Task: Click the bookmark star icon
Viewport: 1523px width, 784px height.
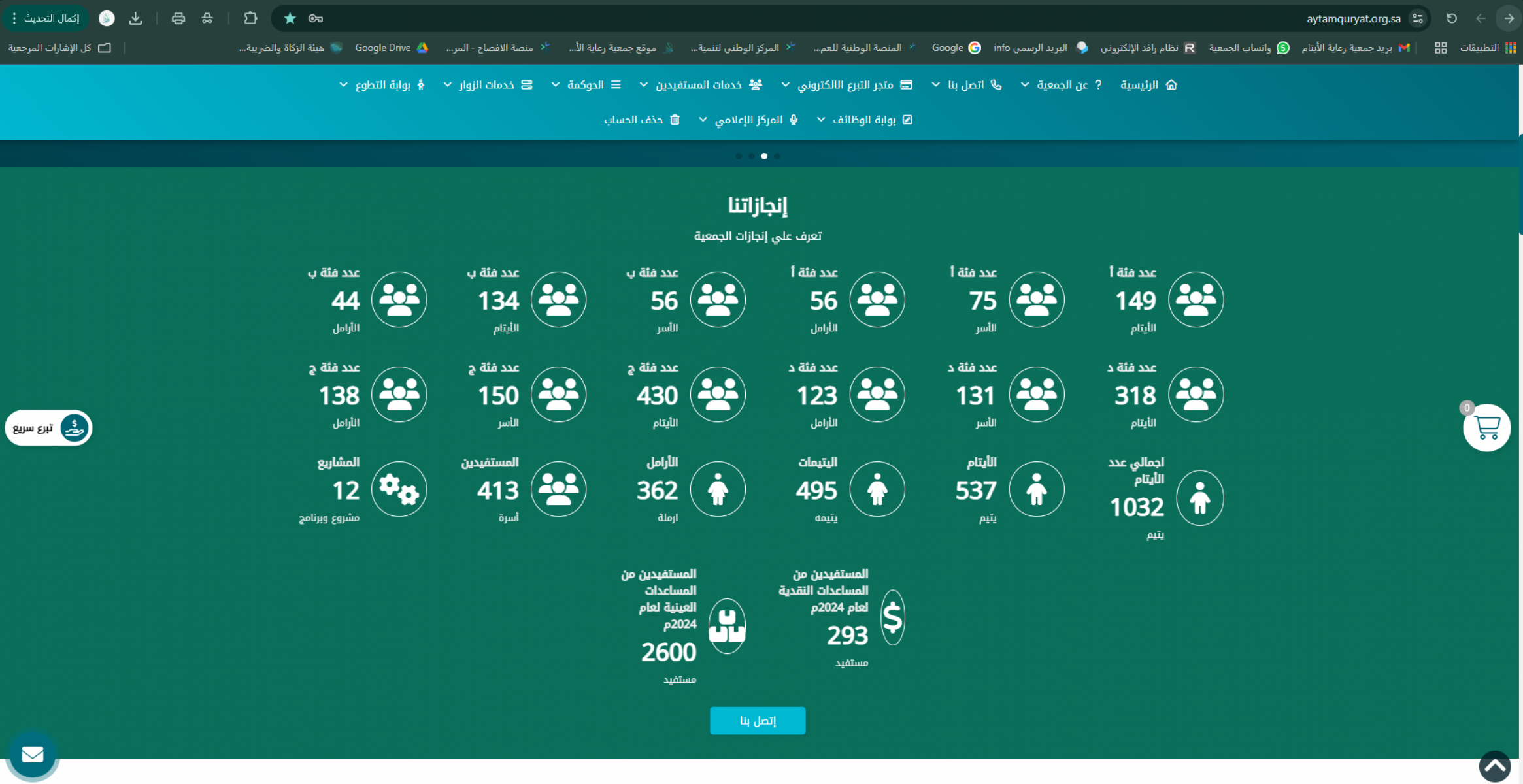Action: pos(290,18)
